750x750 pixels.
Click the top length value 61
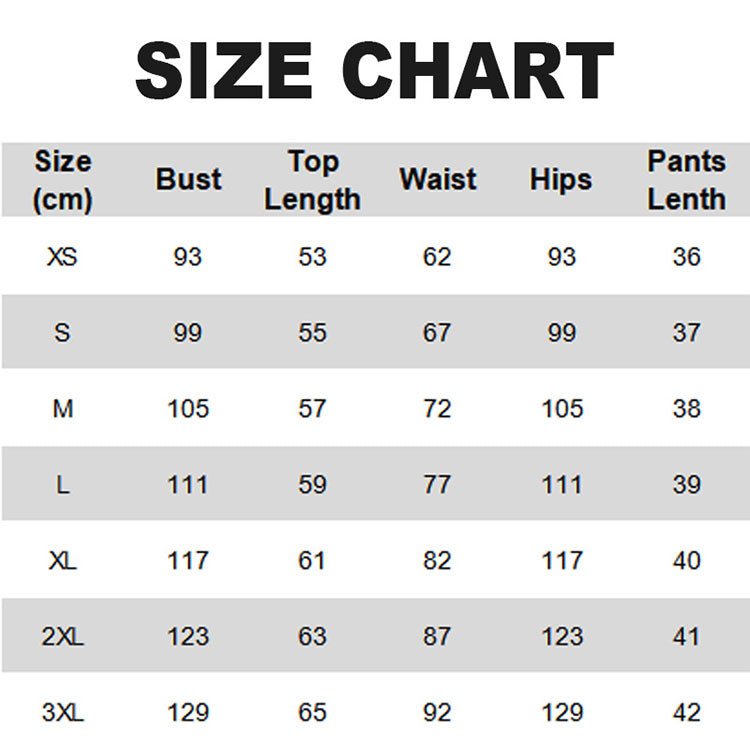(312, 561)
